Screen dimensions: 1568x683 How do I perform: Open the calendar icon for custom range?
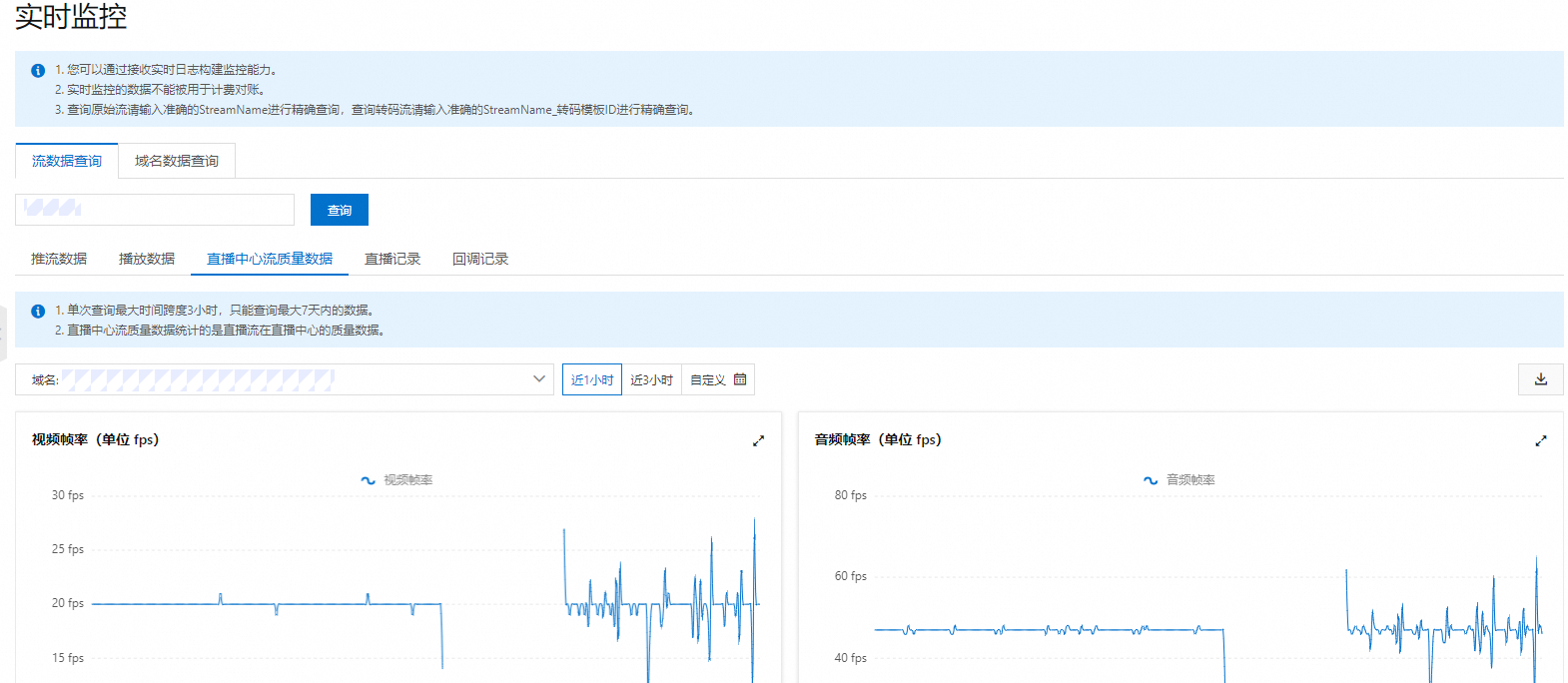click(740, 379)
